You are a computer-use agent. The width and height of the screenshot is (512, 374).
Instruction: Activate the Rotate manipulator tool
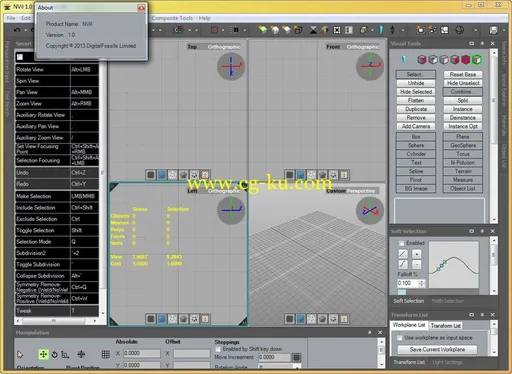pos(55,354)
